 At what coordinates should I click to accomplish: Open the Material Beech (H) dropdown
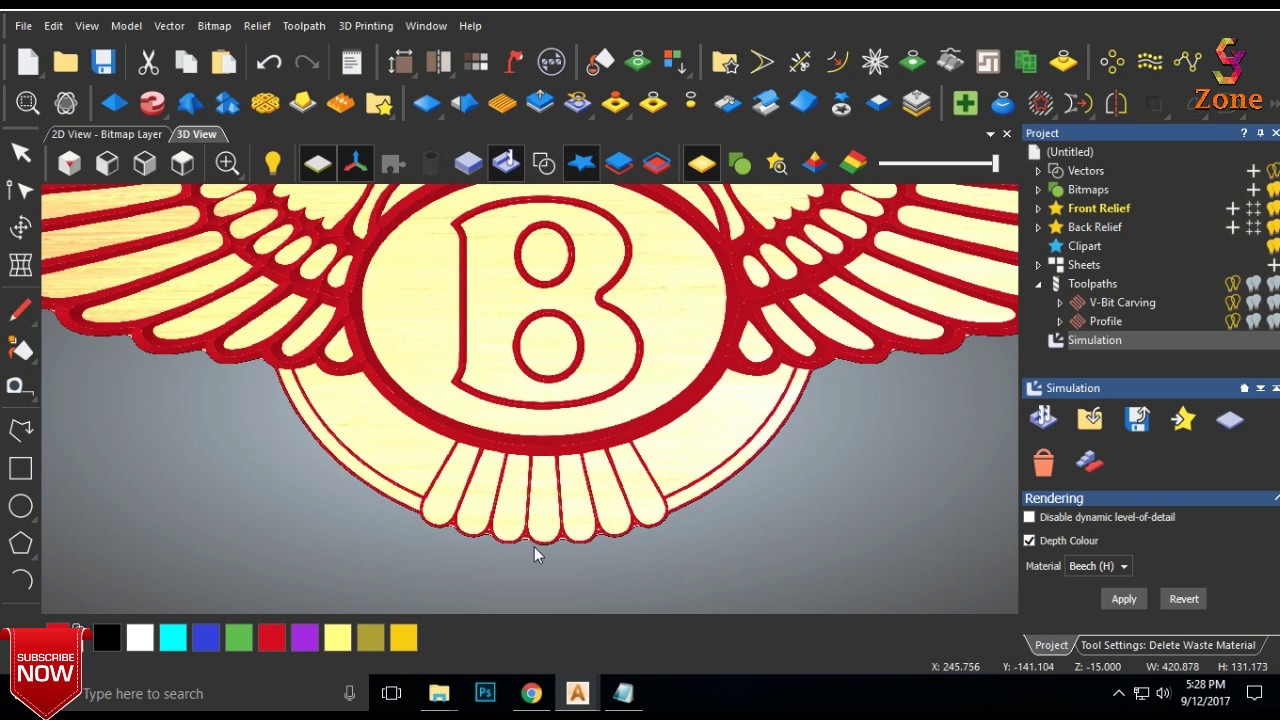[1098, 566]
